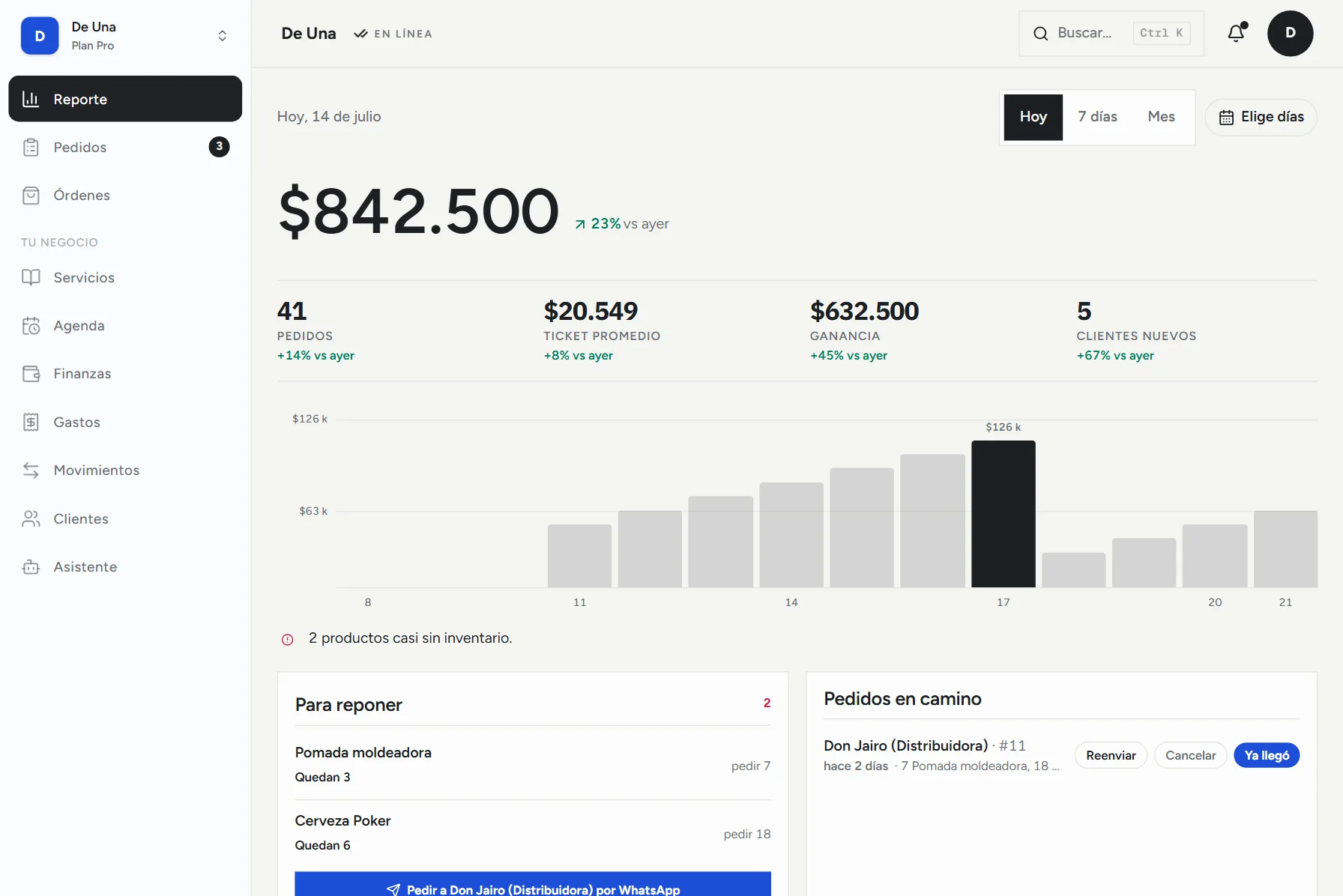
Task: Click the "Hoy, 14 de julio" date label
Action: (x=329, y=116)
